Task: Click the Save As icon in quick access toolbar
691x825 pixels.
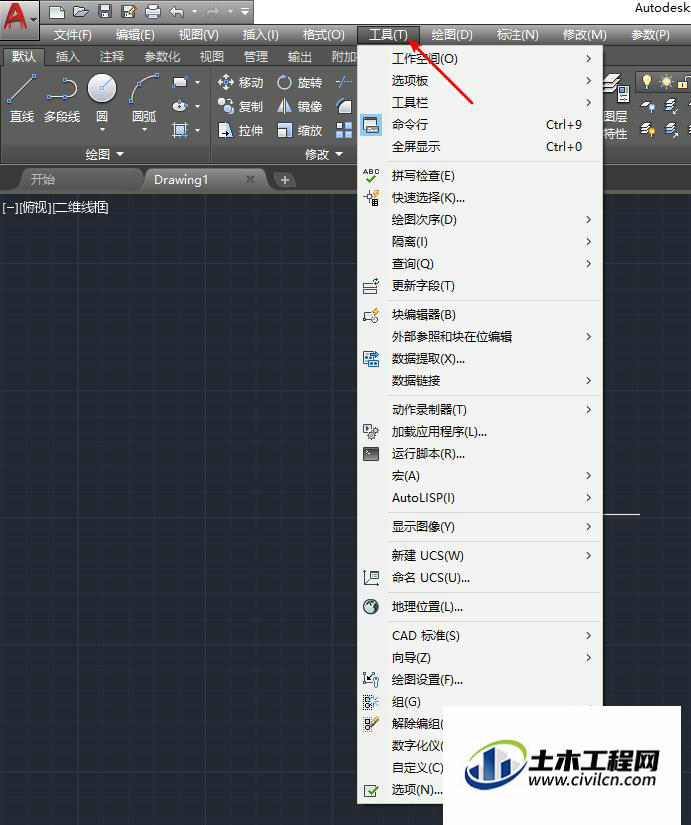Action: pyautogui.click(x=129, y=11)
